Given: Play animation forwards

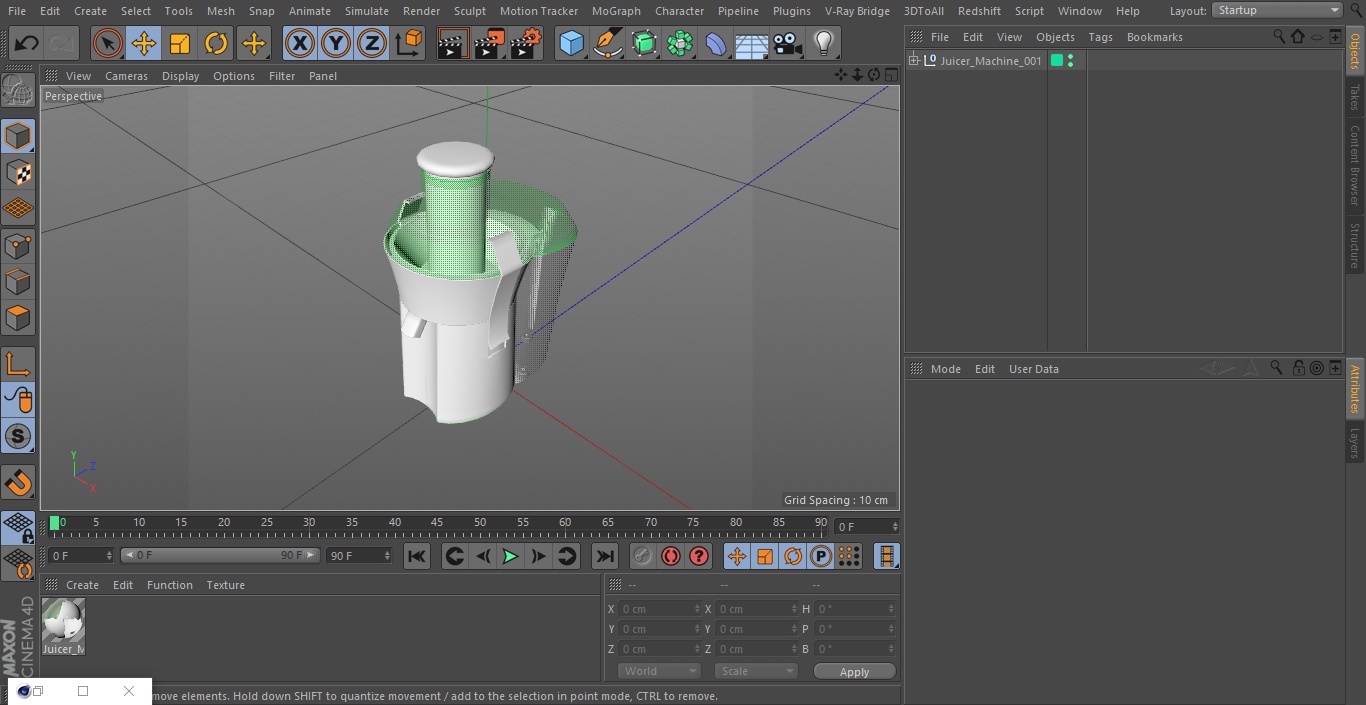Looking at the screenshot, I should click(x=510, y=556).
